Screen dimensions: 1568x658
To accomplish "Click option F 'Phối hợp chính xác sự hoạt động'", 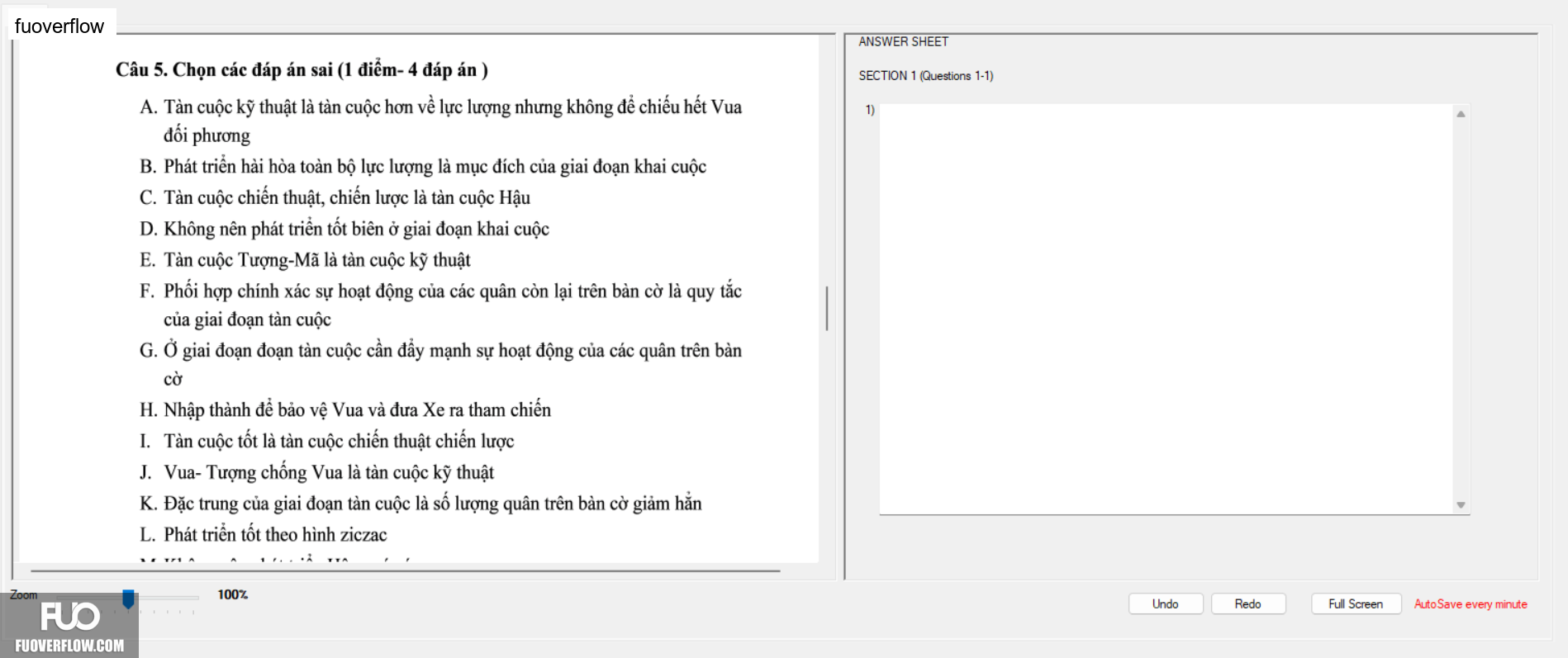I will (x=440, y=305).
